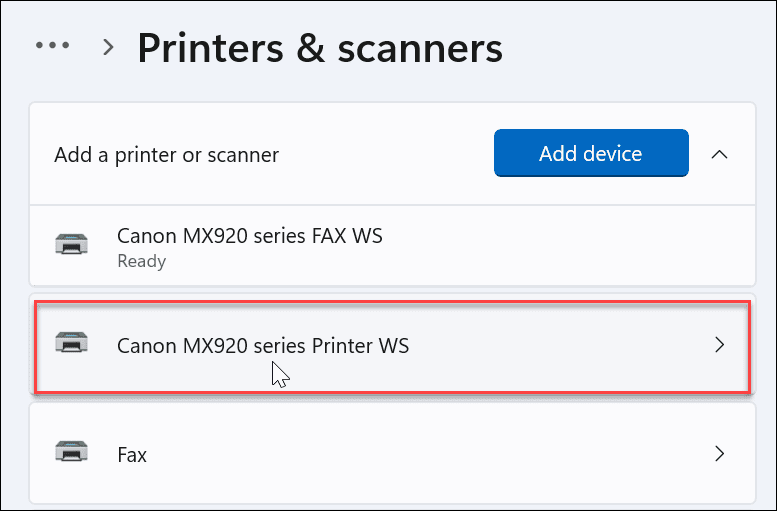Select the Canon MX920 series FAX WS name
777x511 pixels.
(x=250, y=236)
